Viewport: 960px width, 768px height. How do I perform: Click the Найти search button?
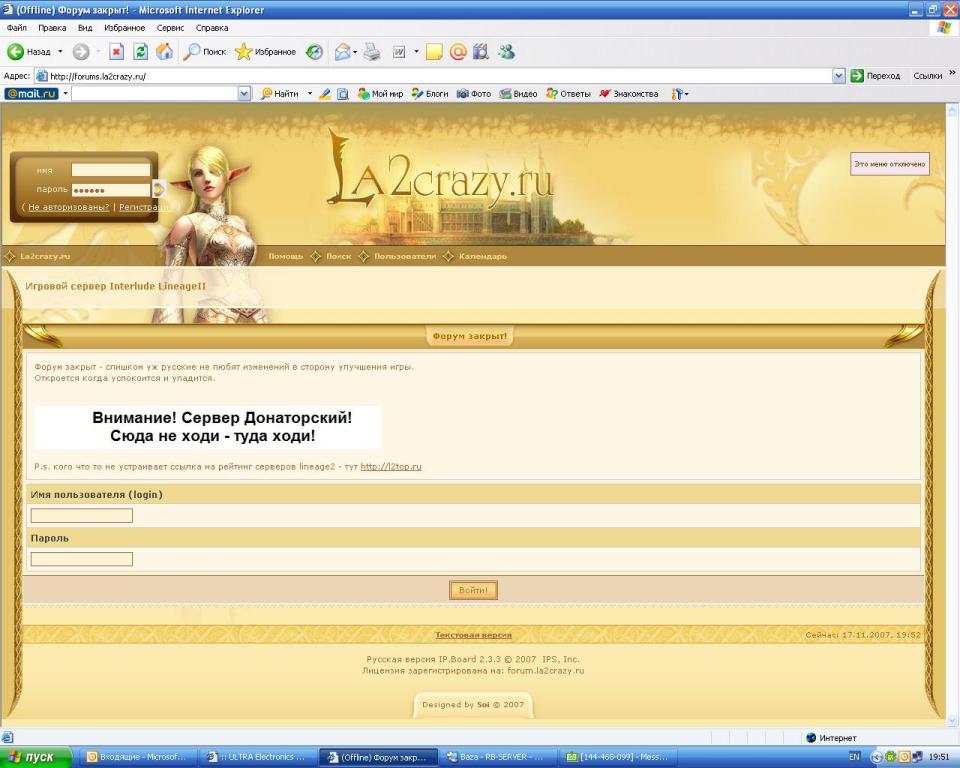[279, 94]
